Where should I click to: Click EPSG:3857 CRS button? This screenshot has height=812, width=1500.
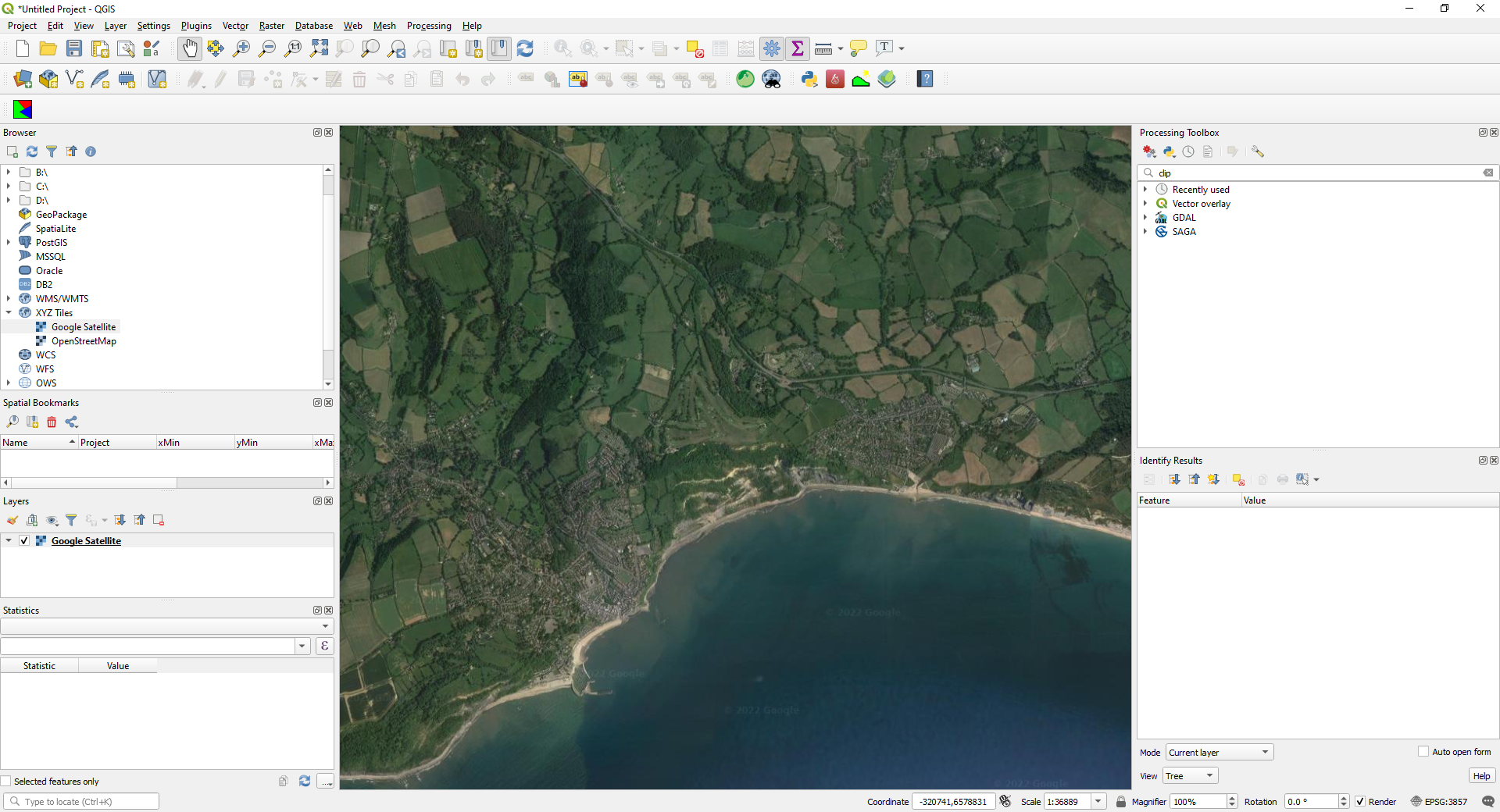[1439, 801]
